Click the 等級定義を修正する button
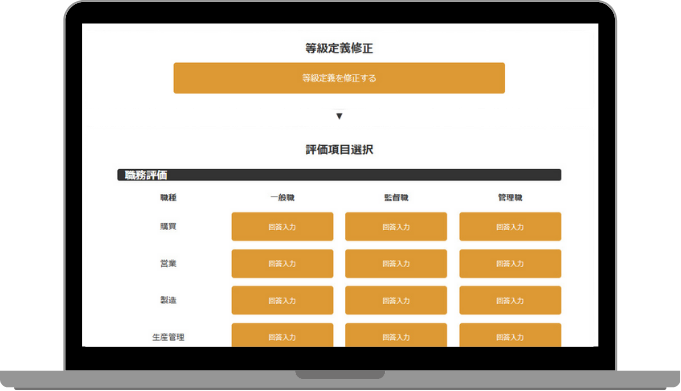Viewport: 681px width, 391px height. (x=339, y=78)
